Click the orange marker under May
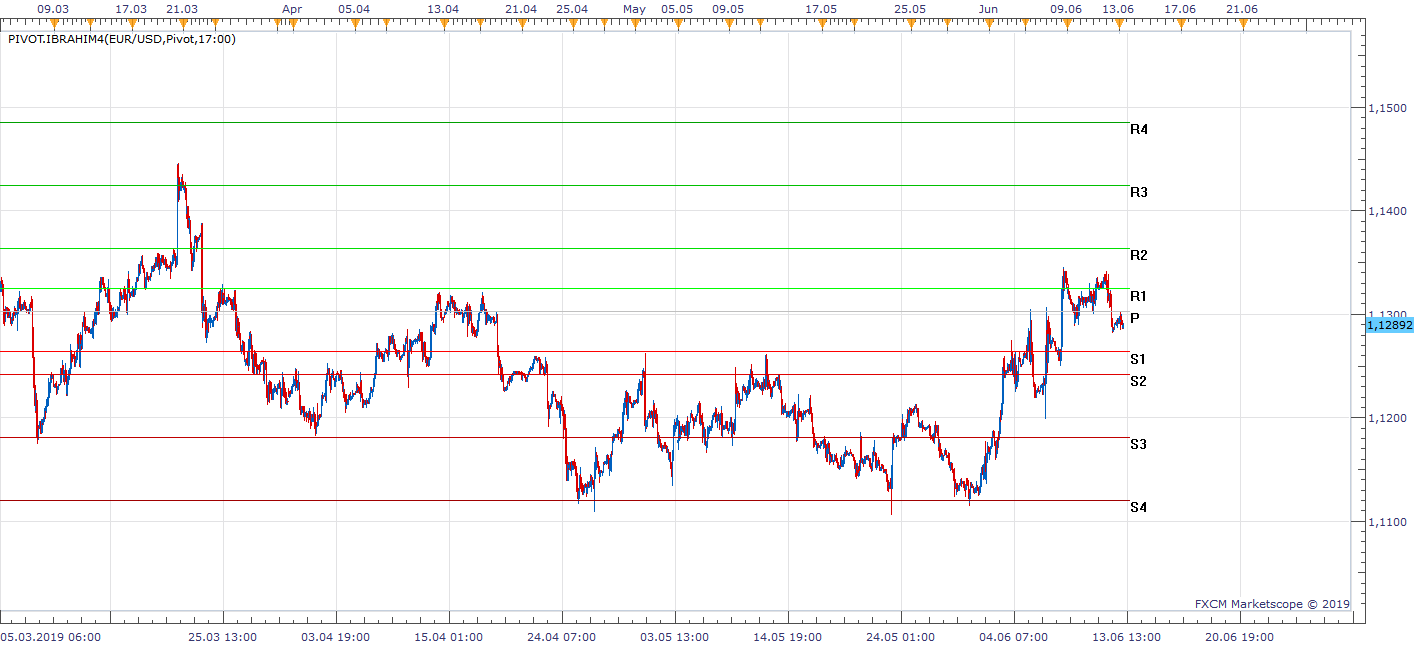 click(x=634, y=23)
